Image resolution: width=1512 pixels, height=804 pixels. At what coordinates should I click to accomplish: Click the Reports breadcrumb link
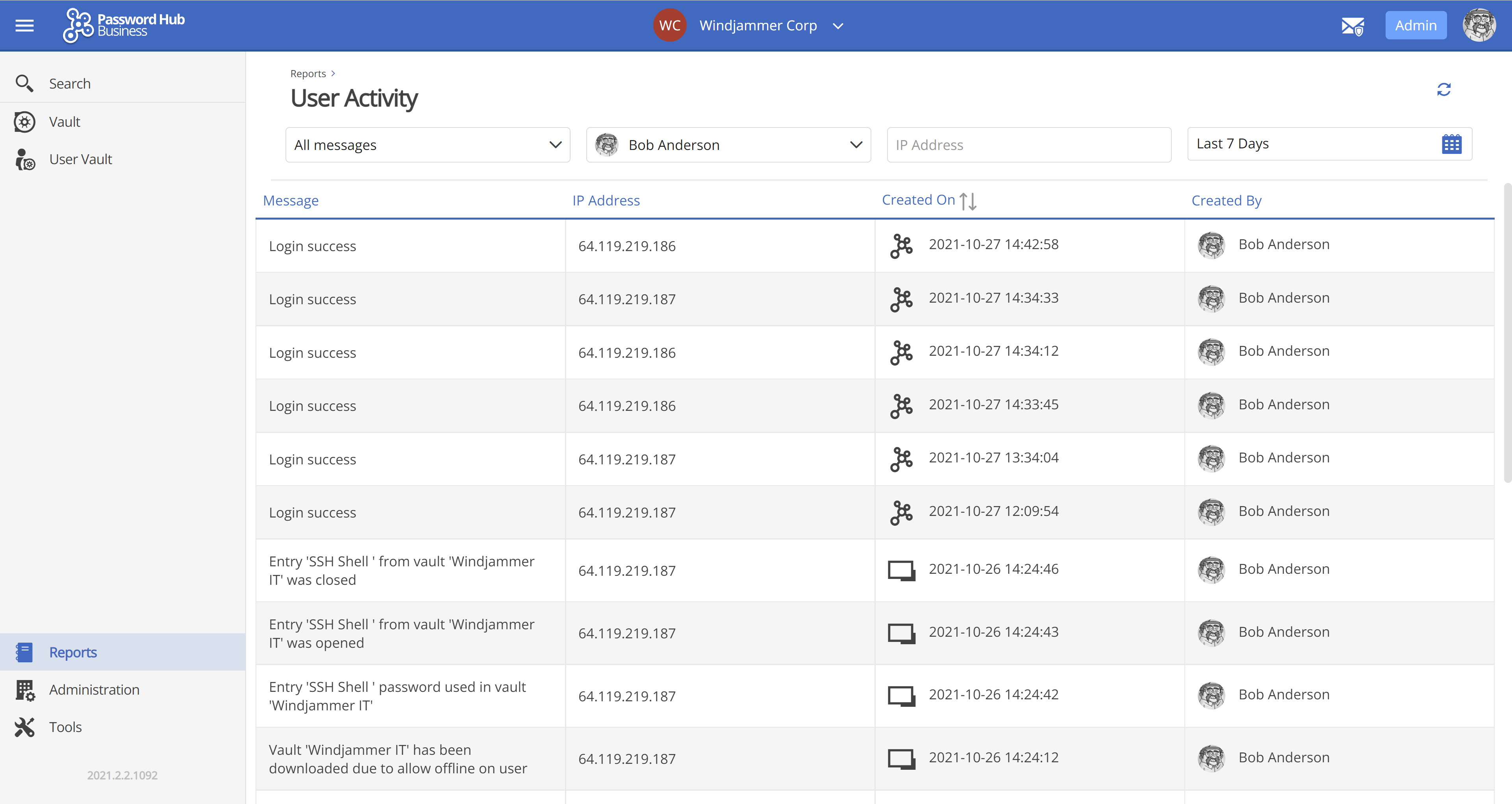308,73
